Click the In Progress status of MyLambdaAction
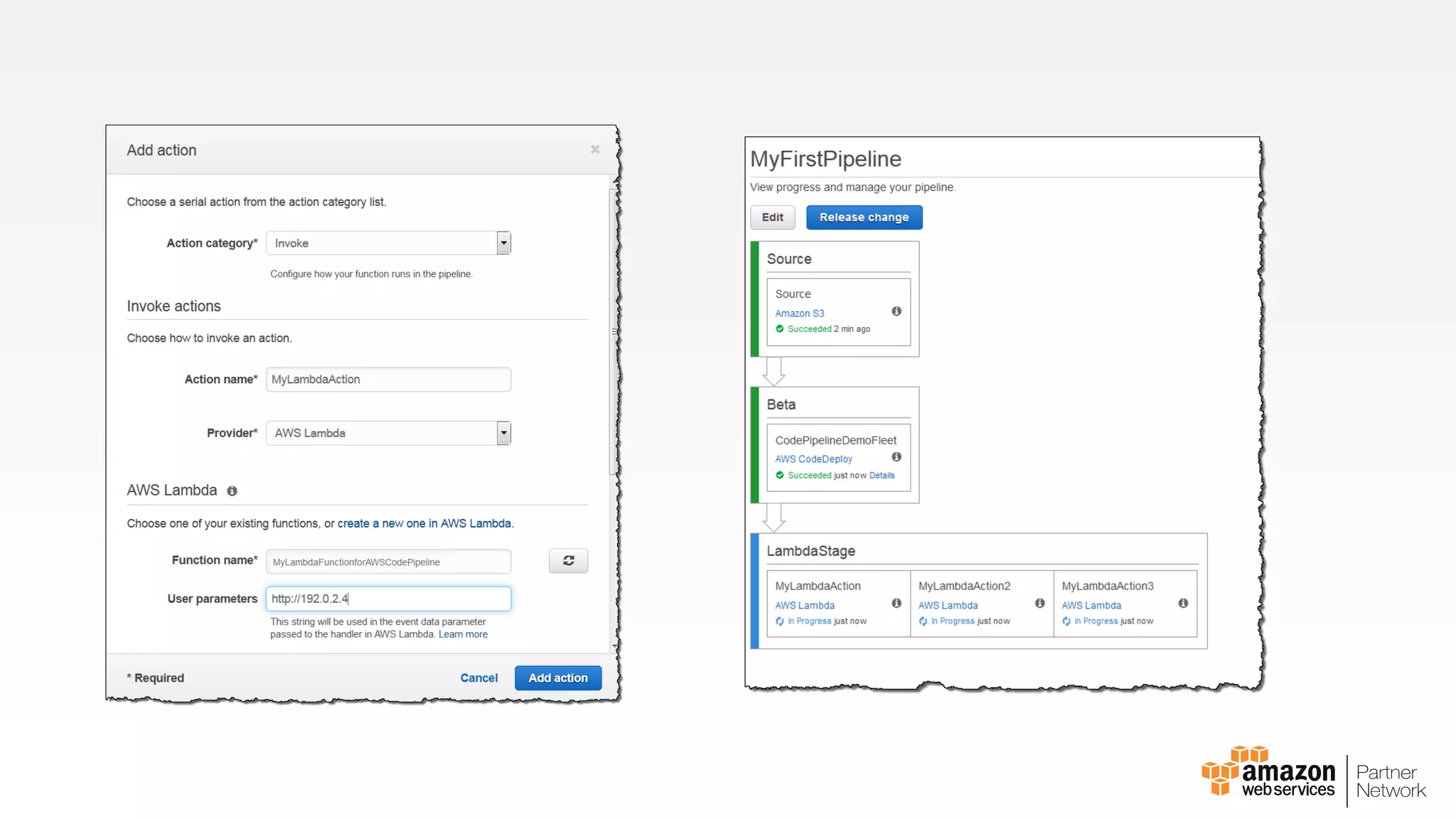 pyautogui.click(x=809, y=621)
